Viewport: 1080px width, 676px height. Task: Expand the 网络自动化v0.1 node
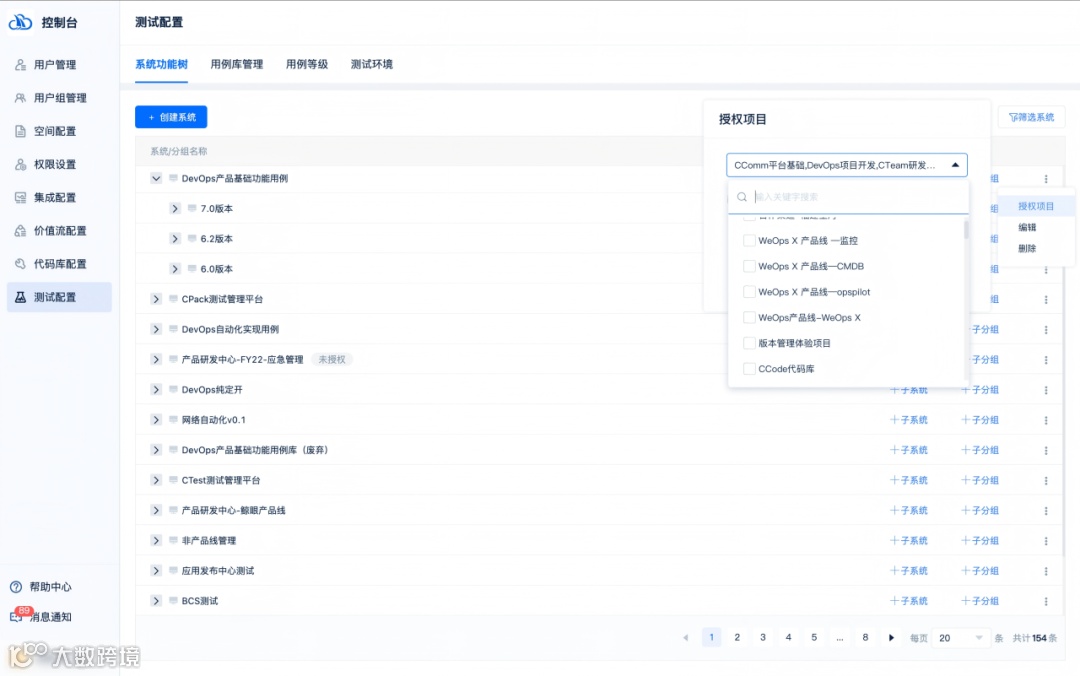(x=156, y=420)
